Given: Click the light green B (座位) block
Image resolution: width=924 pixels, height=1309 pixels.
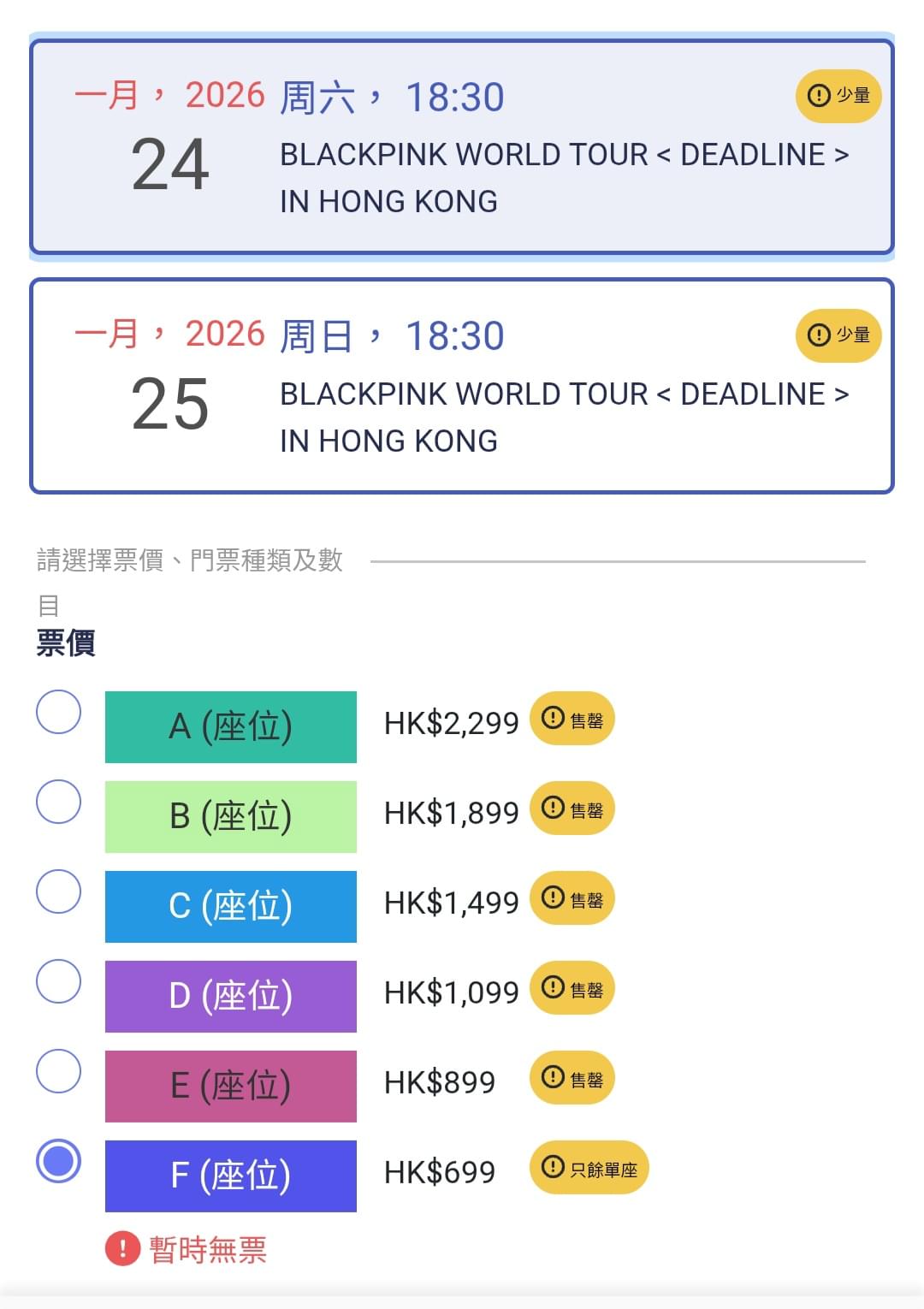Looking at the screenshot, I should 231,817.
